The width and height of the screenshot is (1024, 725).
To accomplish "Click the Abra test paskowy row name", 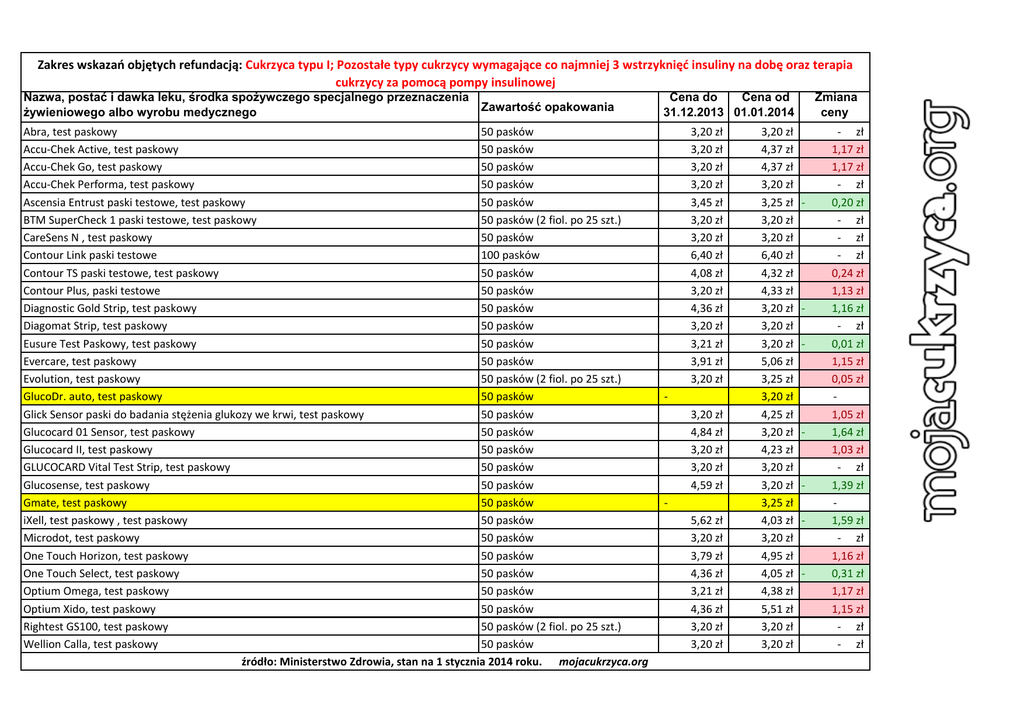I will (x=70, y=132).
